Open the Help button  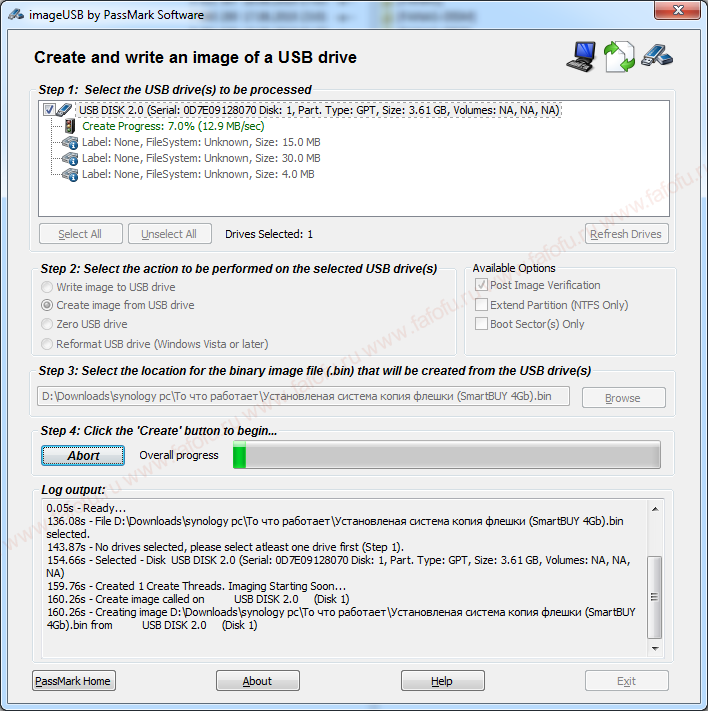pos(442,681)
